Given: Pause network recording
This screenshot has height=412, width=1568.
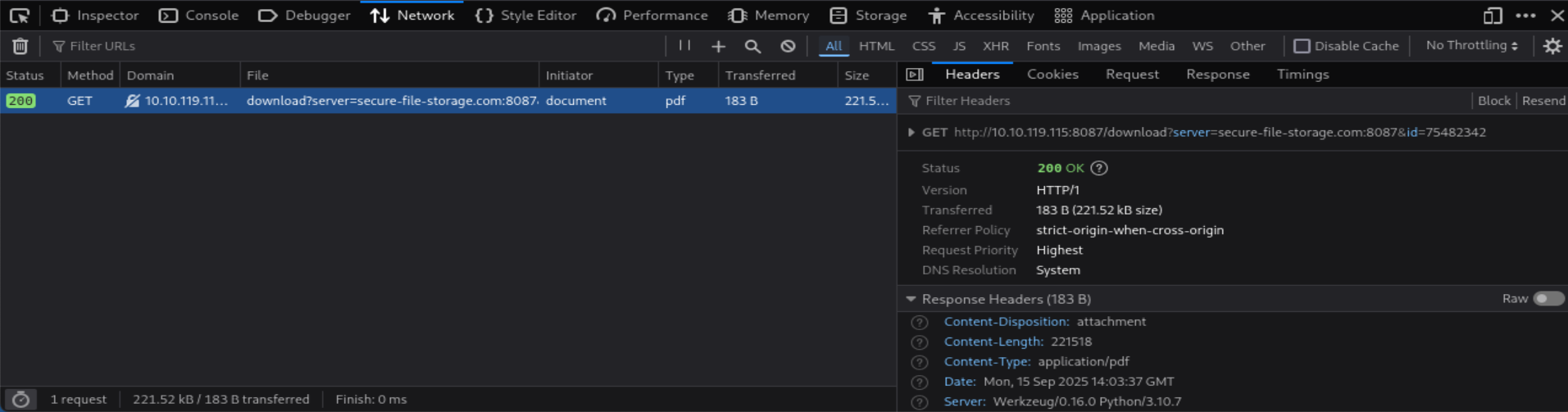Looking at the screenshot, I should point(684,46).
